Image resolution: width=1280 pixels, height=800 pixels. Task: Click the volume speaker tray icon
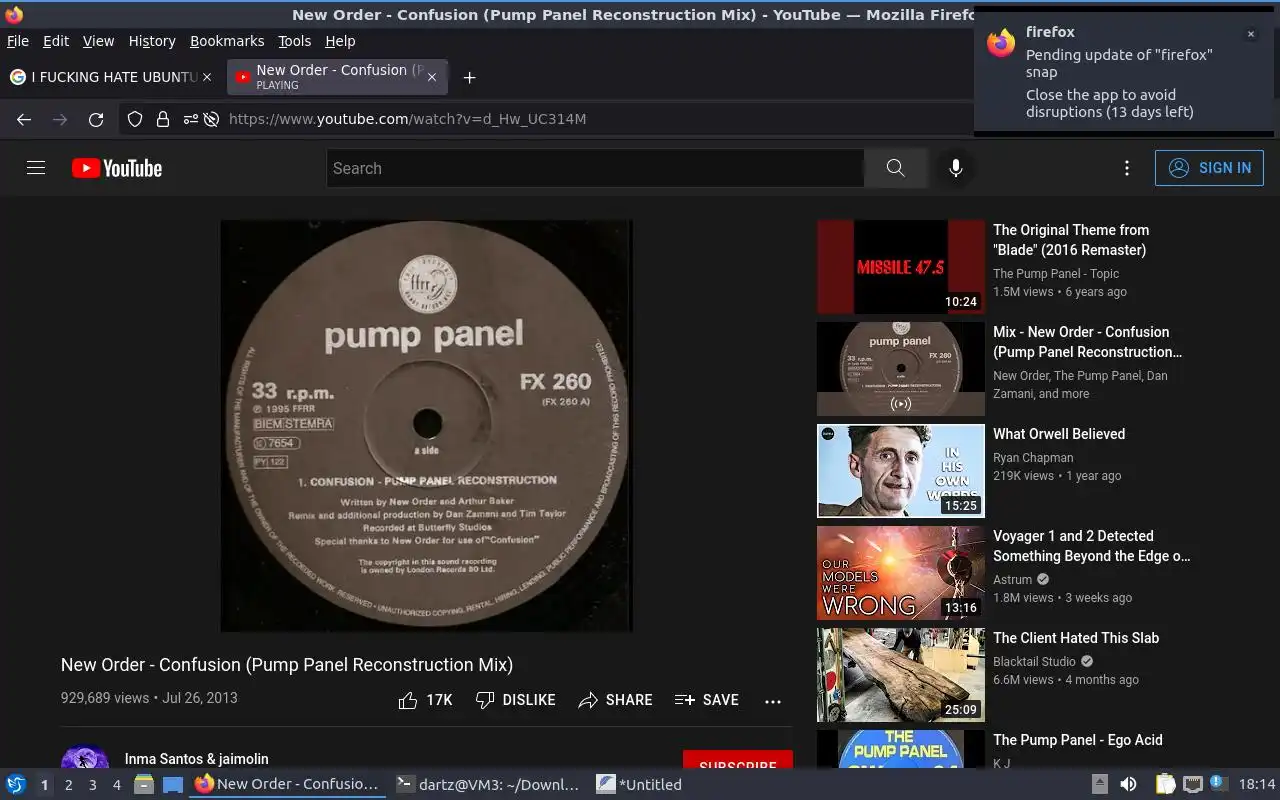pyautogui.click(x=1127, y=784)
